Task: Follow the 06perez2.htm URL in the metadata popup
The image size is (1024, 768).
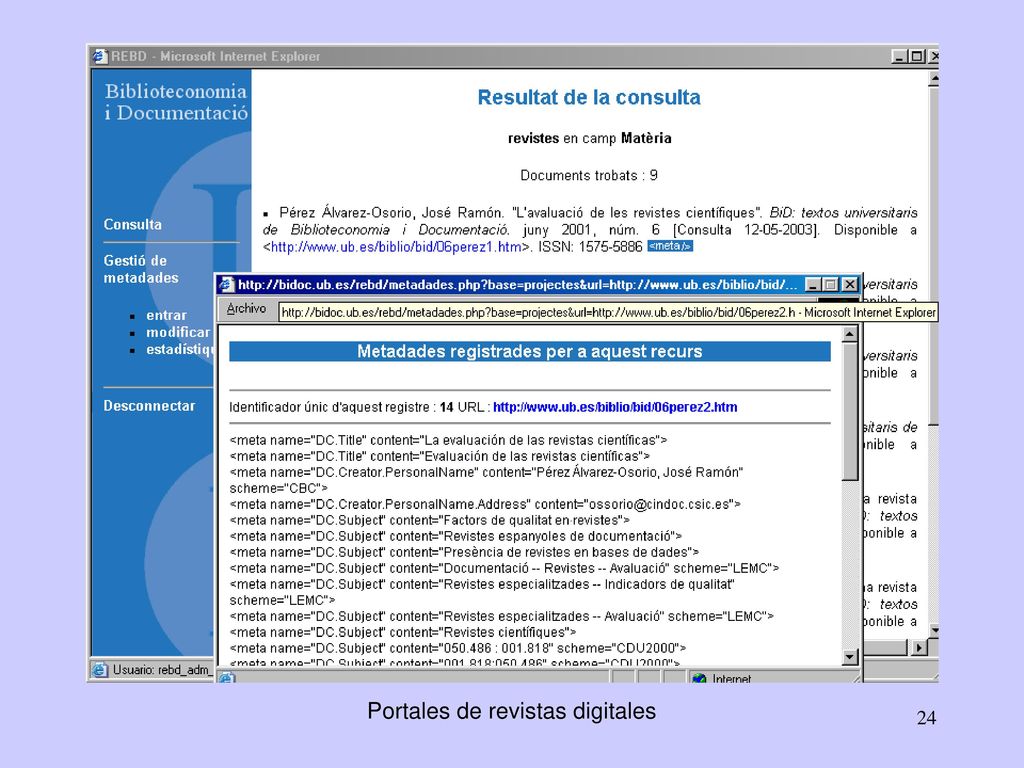Action: coord(615,407)
